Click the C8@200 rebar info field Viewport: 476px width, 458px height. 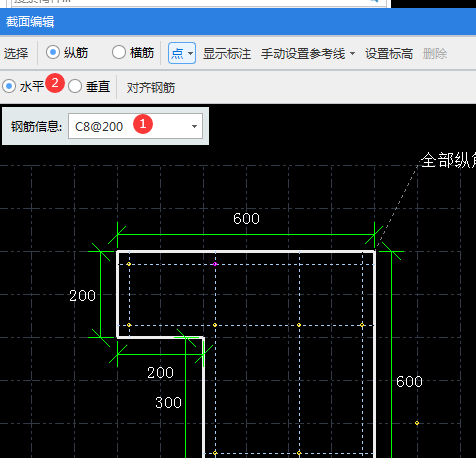[135, 126]
